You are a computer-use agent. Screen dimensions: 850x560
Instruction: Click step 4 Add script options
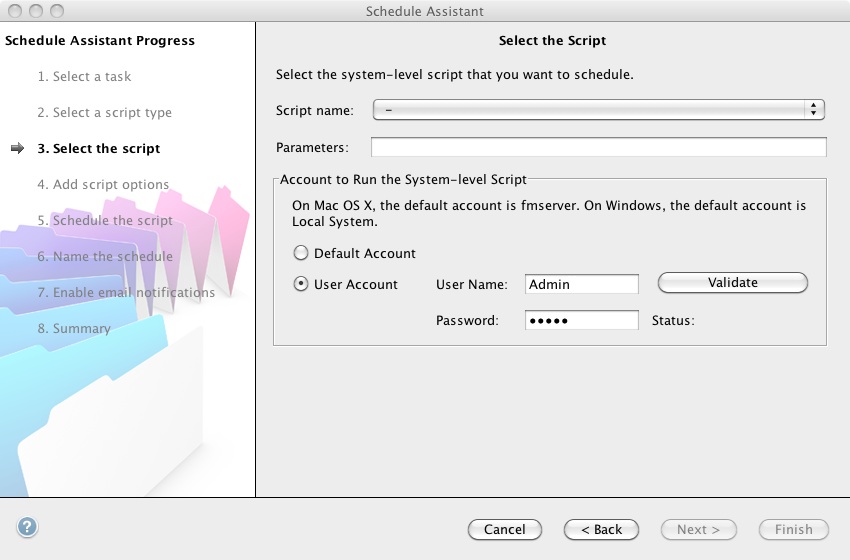click(x=103, y=185)
